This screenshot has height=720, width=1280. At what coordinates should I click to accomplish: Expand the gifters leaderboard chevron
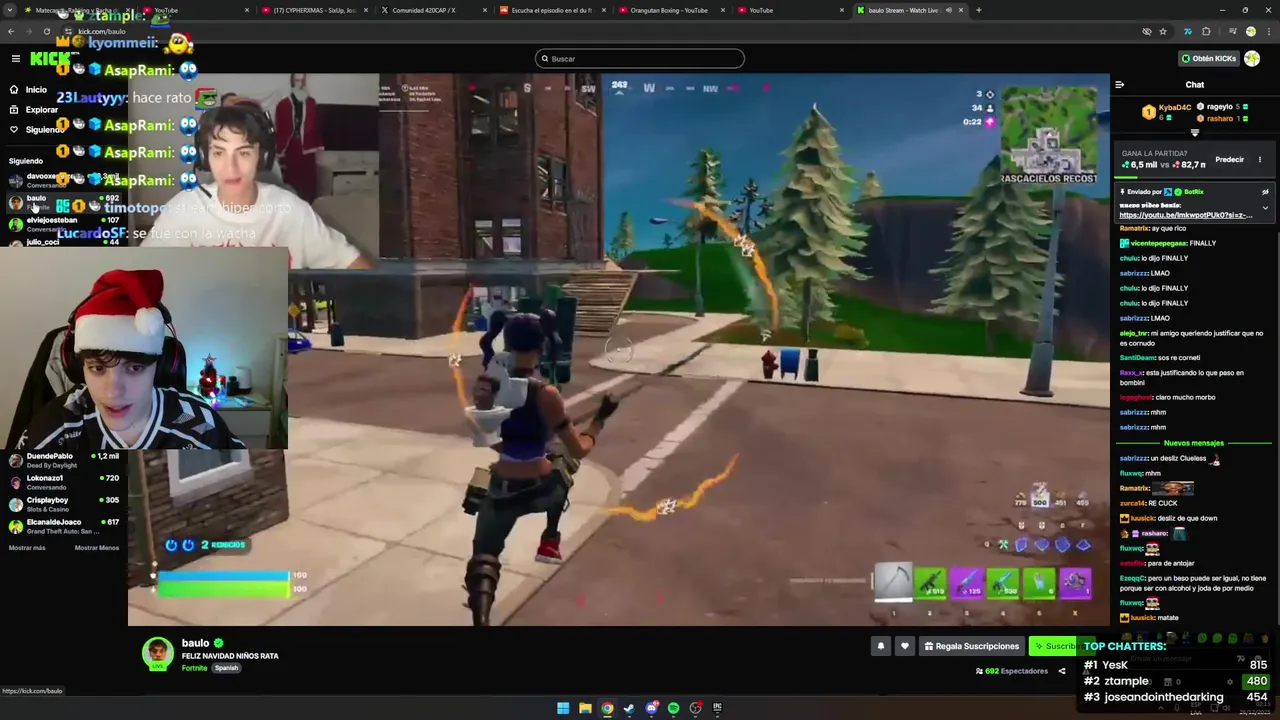coord(1194,132)
